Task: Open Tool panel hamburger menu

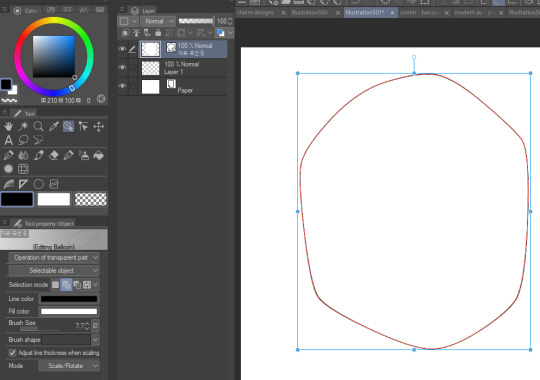Action: 4,113
